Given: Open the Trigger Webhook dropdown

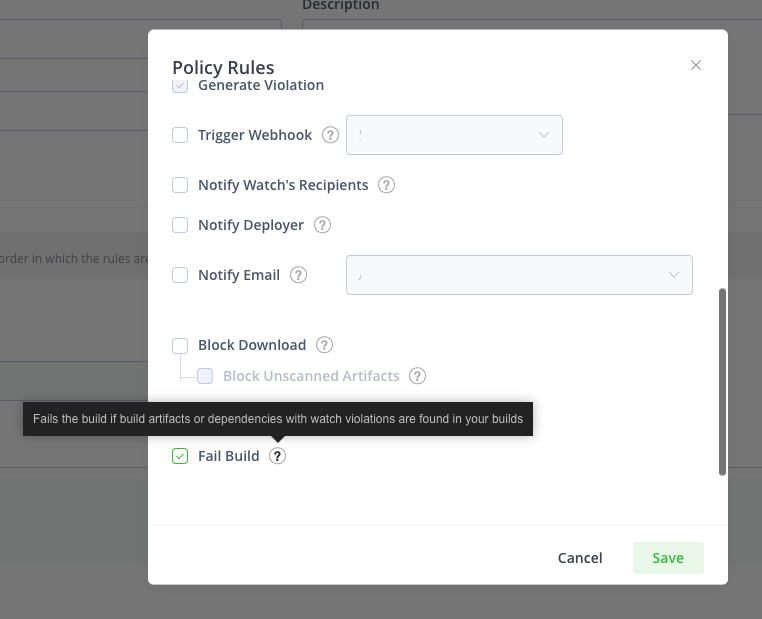Looking at the screenshot, I should tap(454, 135).
